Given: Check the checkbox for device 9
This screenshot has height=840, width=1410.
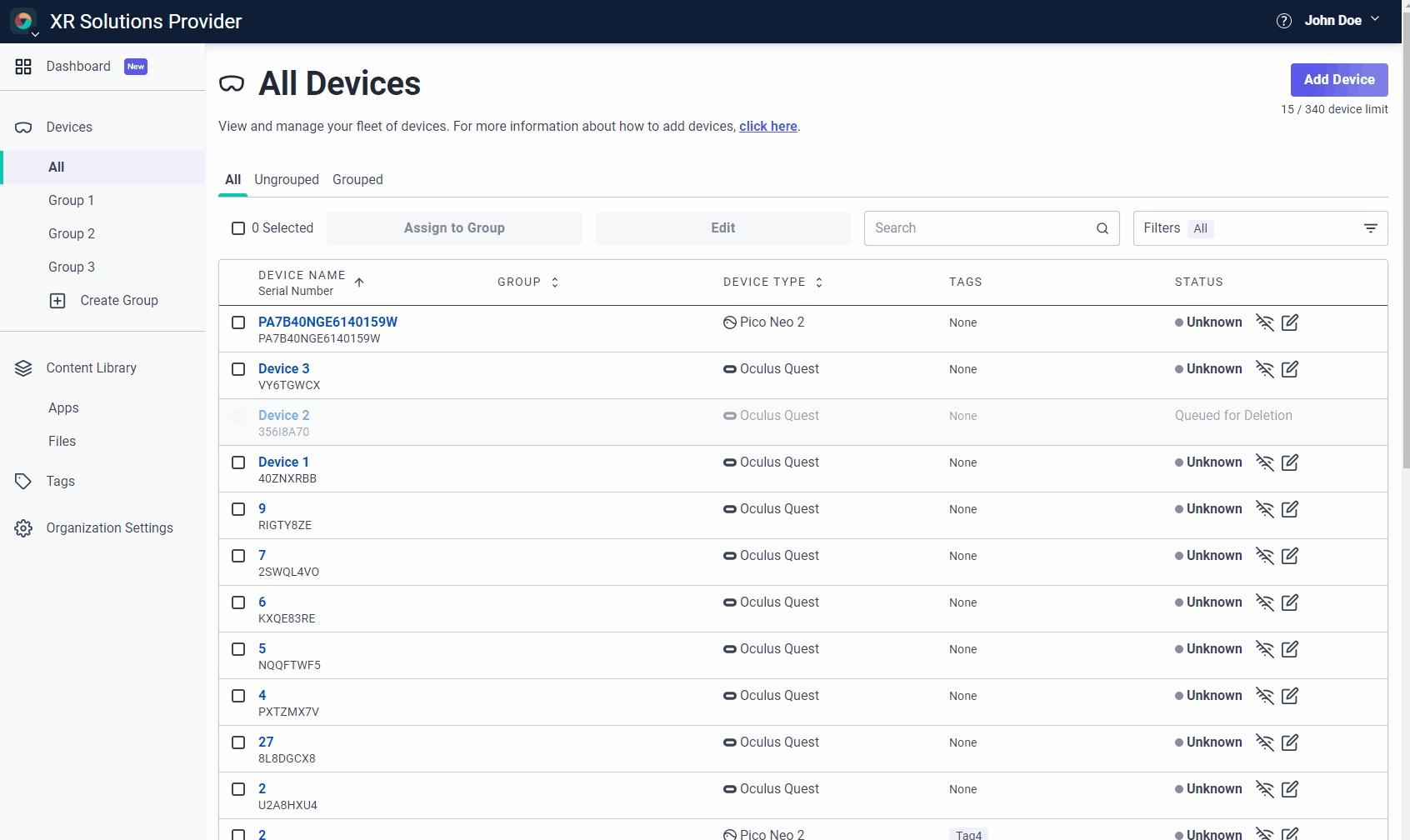Looking at the screenshot, I should 238,509.
